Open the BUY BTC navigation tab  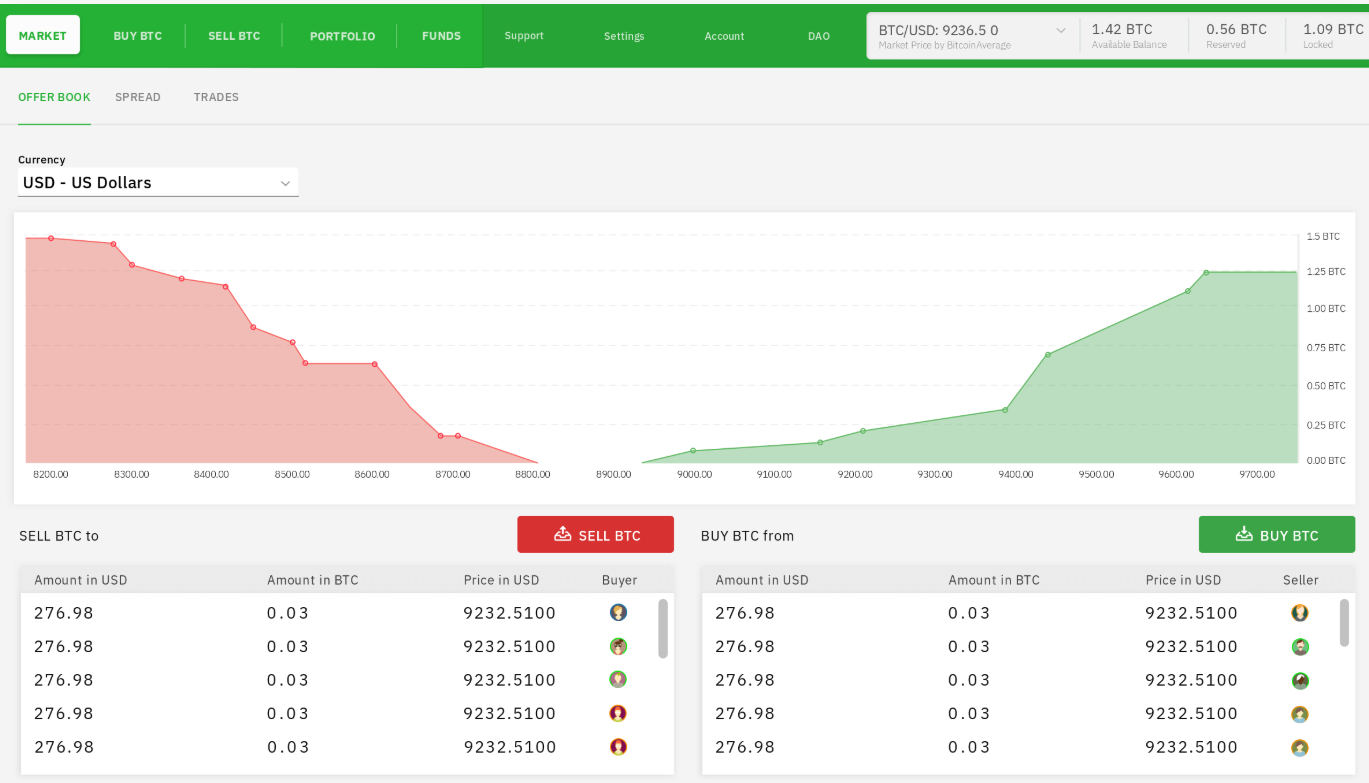pos(138,36)
